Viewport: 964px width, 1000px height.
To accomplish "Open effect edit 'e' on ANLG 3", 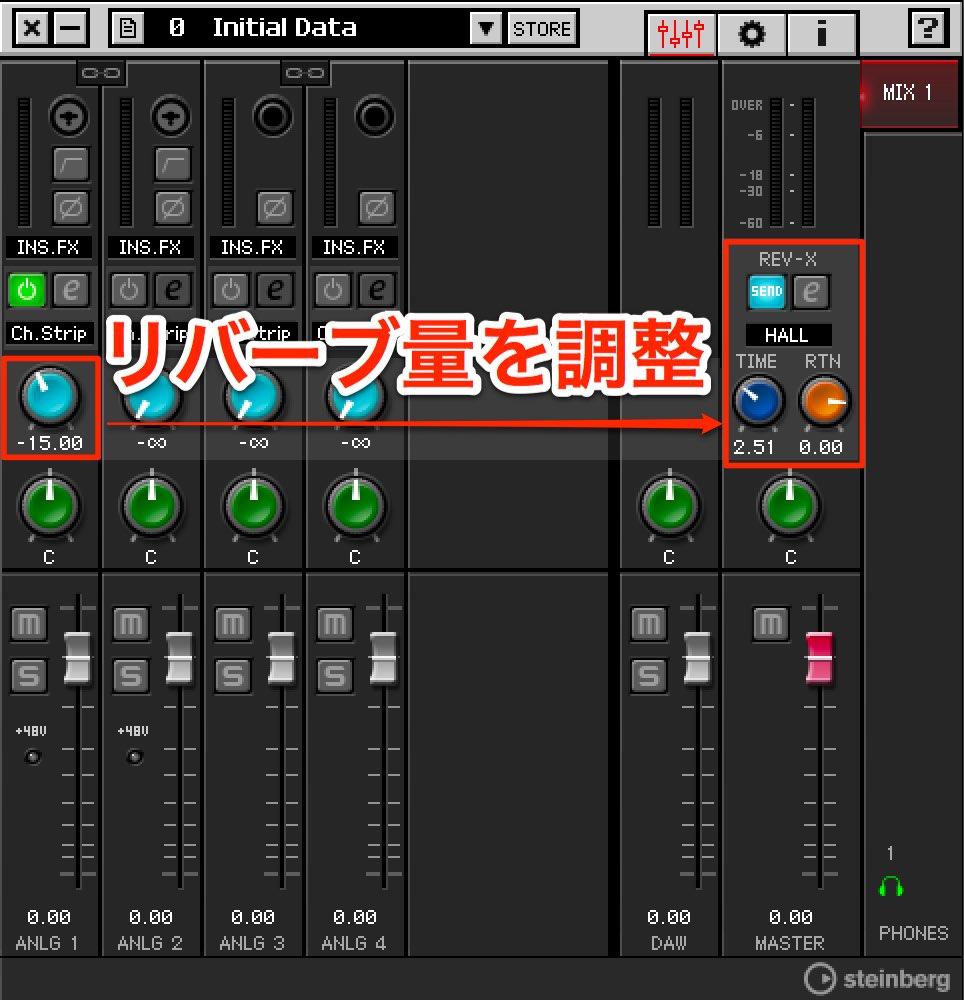I will (x=275, y=290).
